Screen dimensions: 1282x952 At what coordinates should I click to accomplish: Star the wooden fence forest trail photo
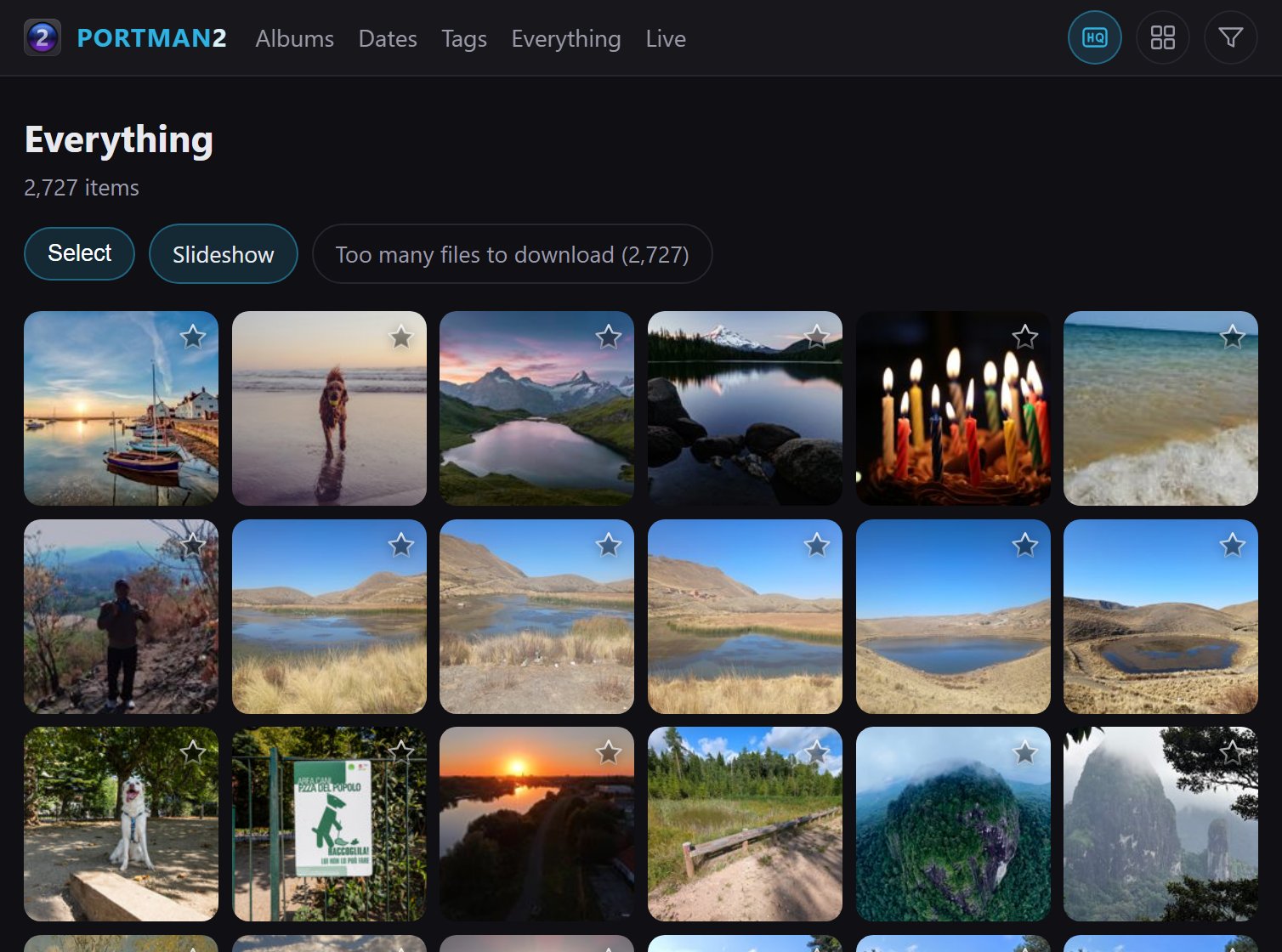[x=817, y=752]
